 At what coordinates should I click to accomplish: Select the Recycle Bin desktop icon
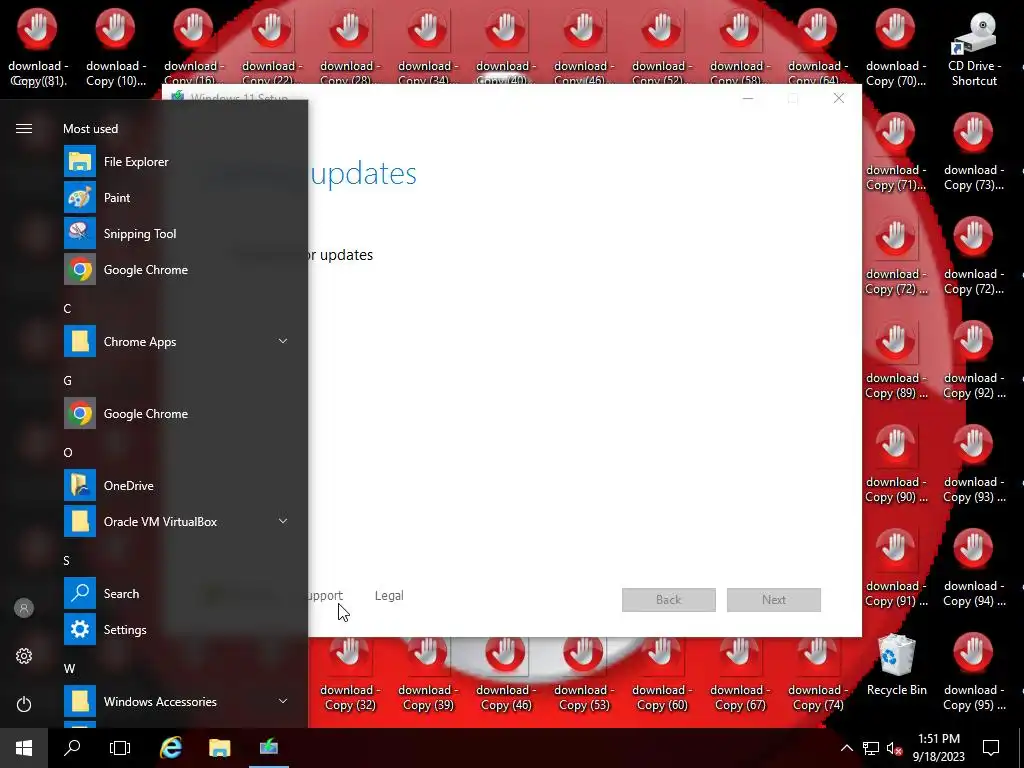(x=896, y=665)
